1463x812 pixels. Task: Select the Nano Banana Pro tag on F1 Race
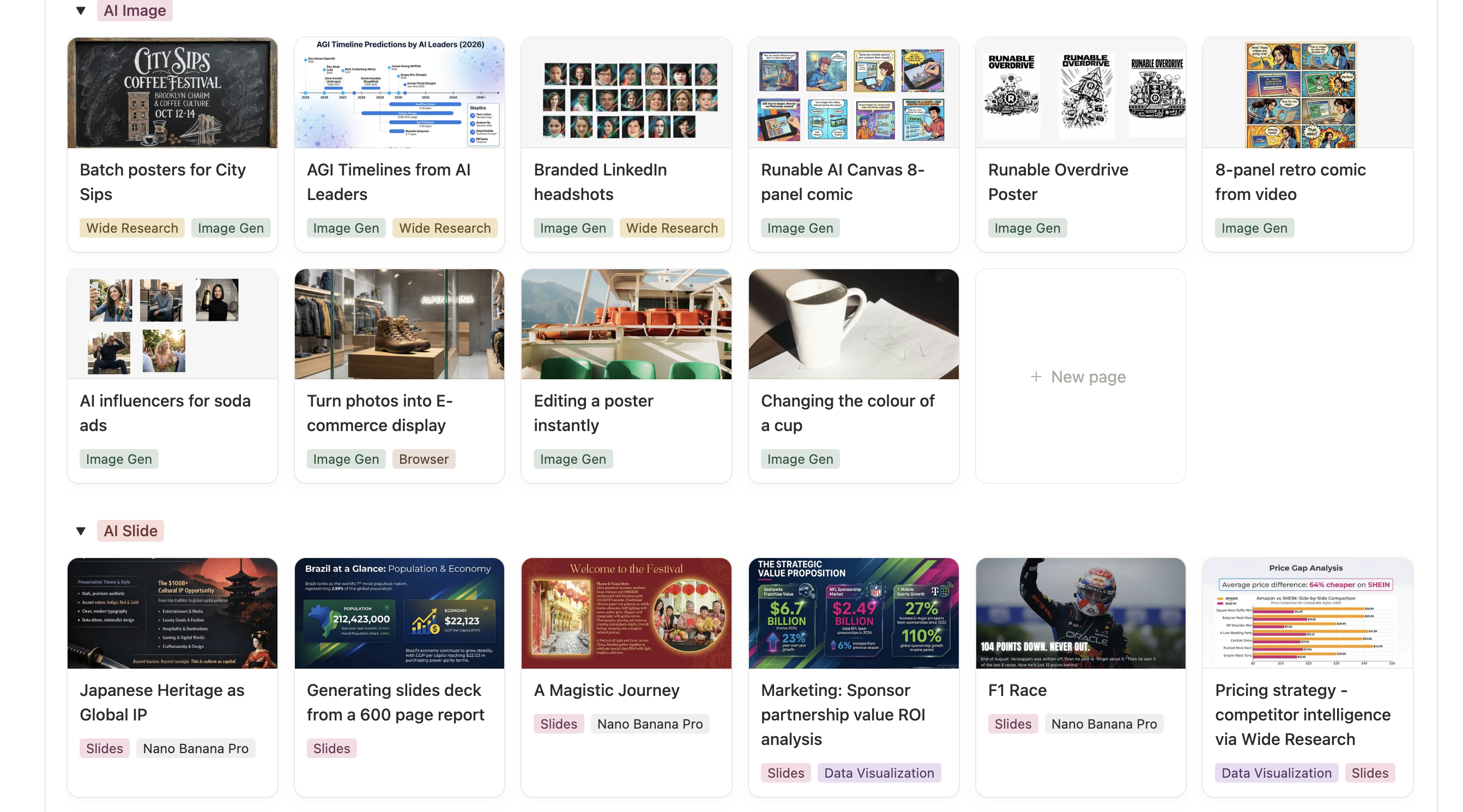[x=1104, y=724]
